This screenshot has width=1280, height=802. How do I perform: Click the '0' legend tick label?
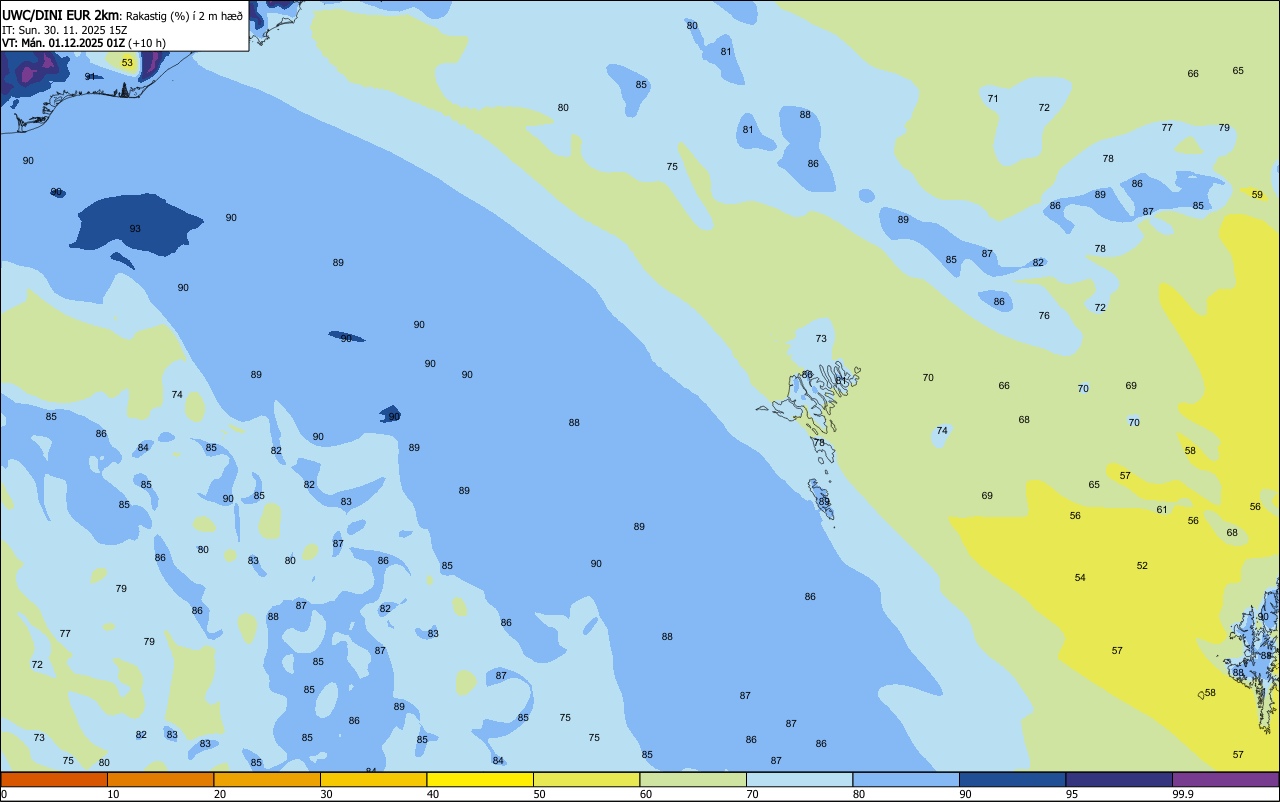pyautogui.click(x=4, y=794)
